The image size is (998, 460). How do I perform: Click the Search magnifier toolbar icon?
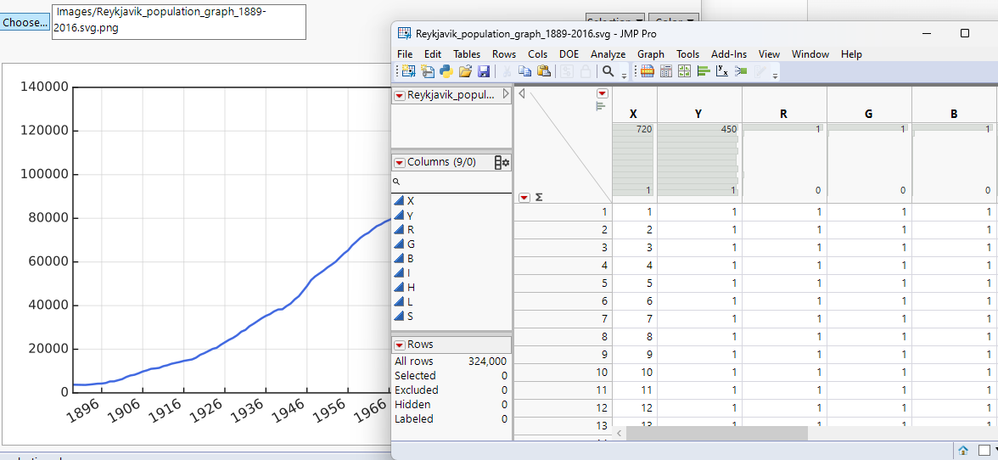[606, 72]
